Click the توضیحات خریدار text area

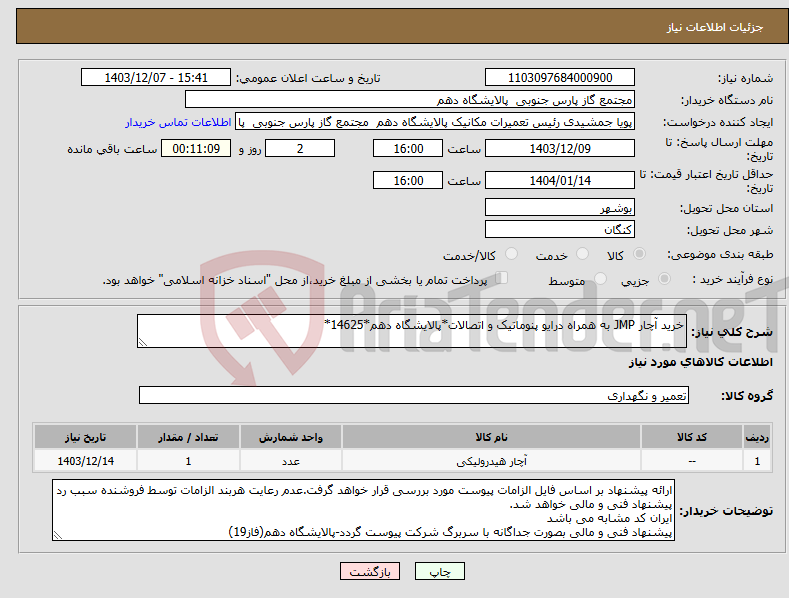point(363,510)
